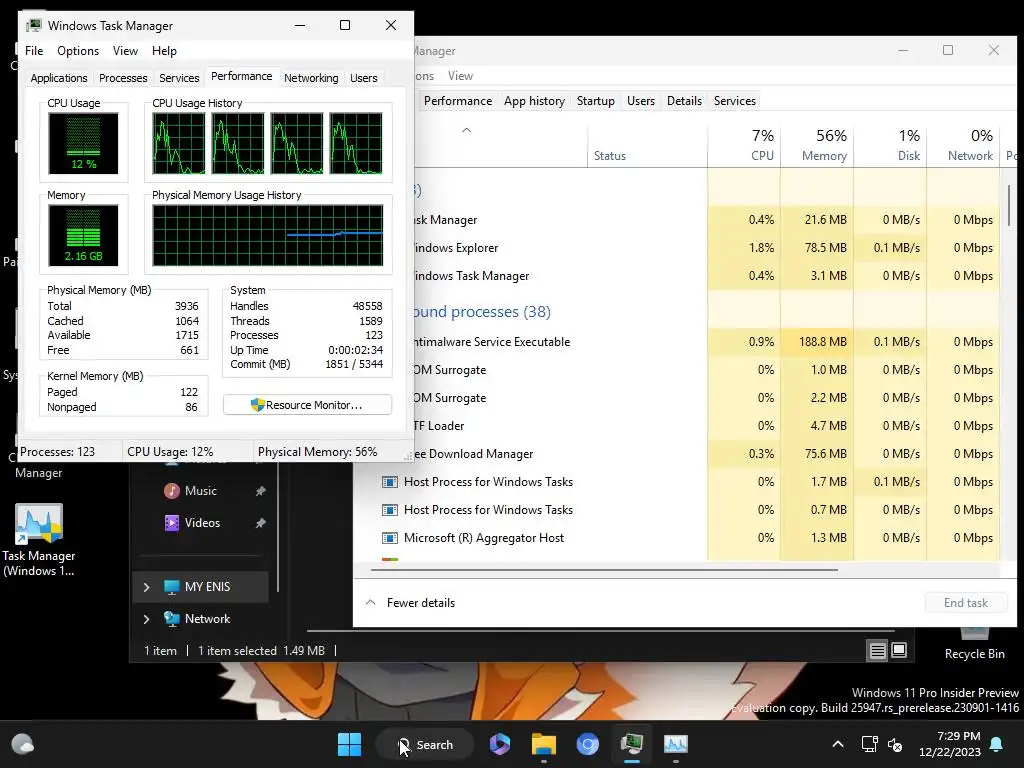Select the new Task Manager graph taskbar icon
1024x768 pixels.
click(675, 744)
